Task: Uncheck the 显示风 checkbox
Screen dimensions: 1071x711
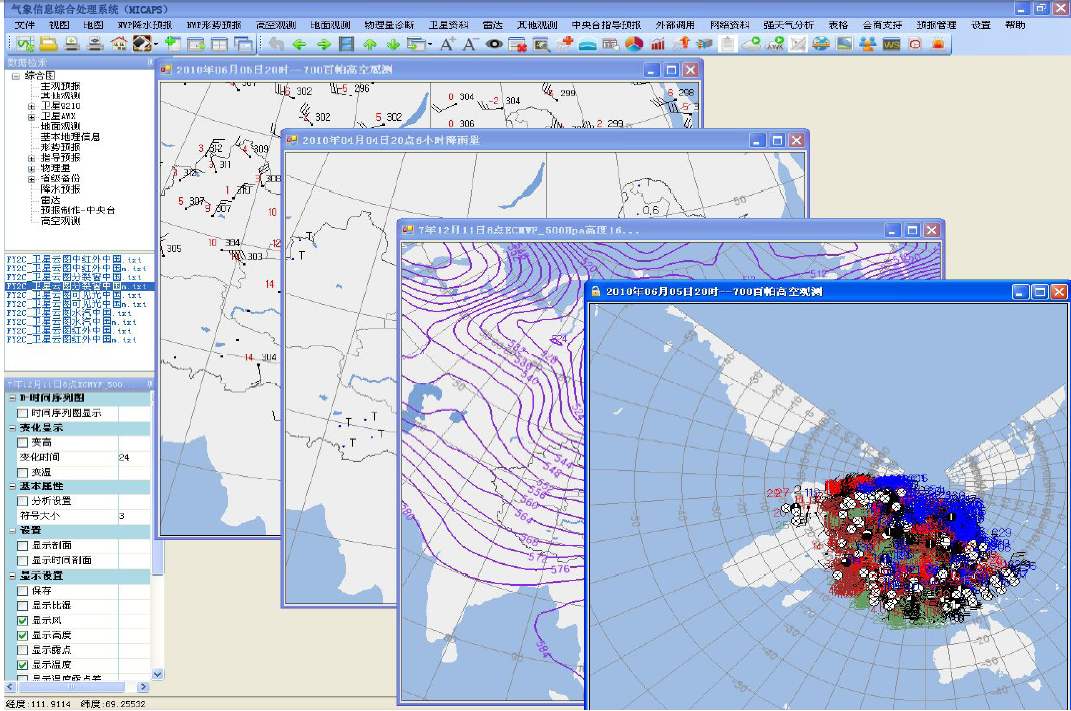Action: point(23,621)
